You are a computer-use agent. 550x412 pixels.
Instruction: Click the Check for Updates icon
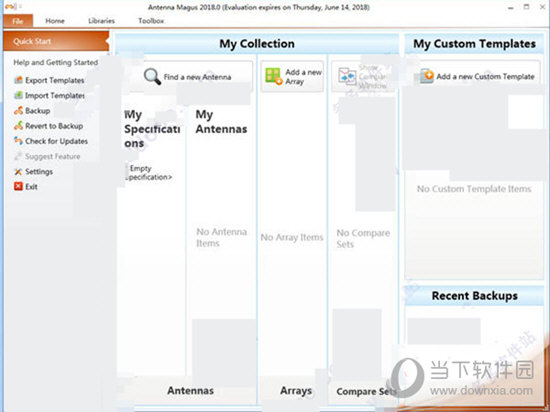click(x=18, y=141)
